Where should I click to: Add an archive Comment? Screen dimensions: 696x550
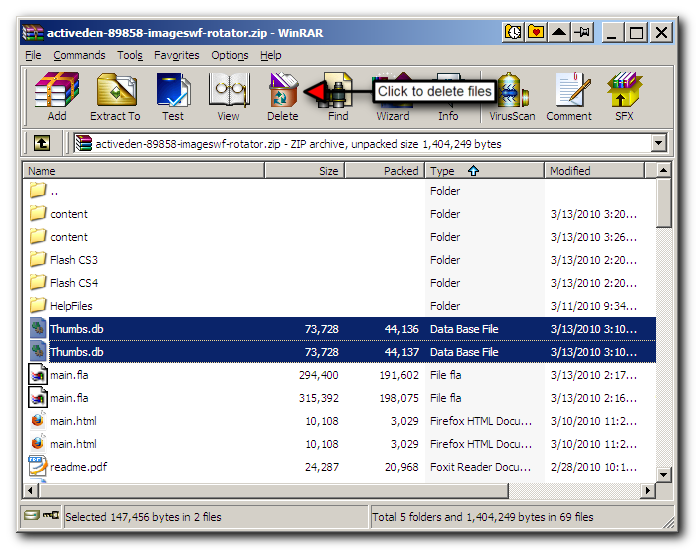pyautogui.click(x=569, y=97)
